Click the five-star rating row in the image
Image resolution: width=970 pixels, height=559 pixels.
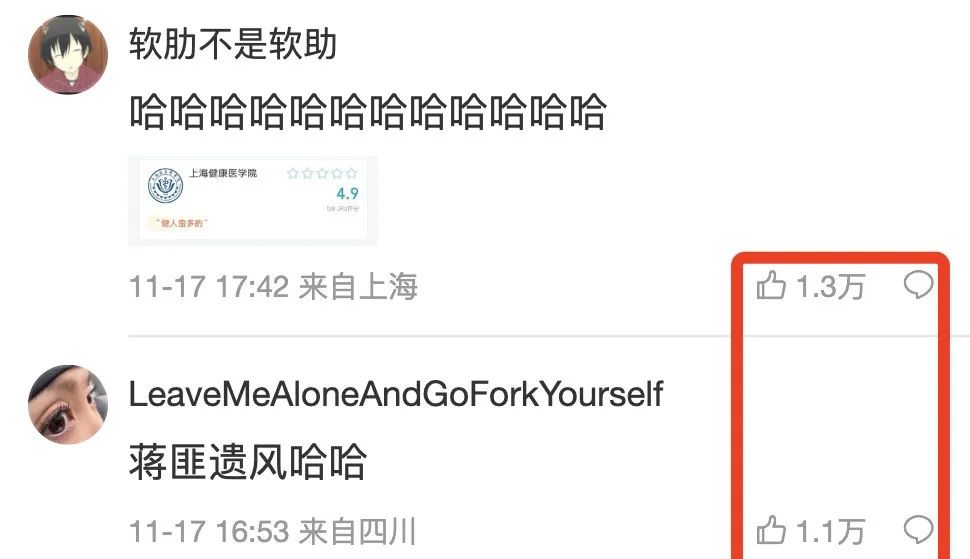322,173
